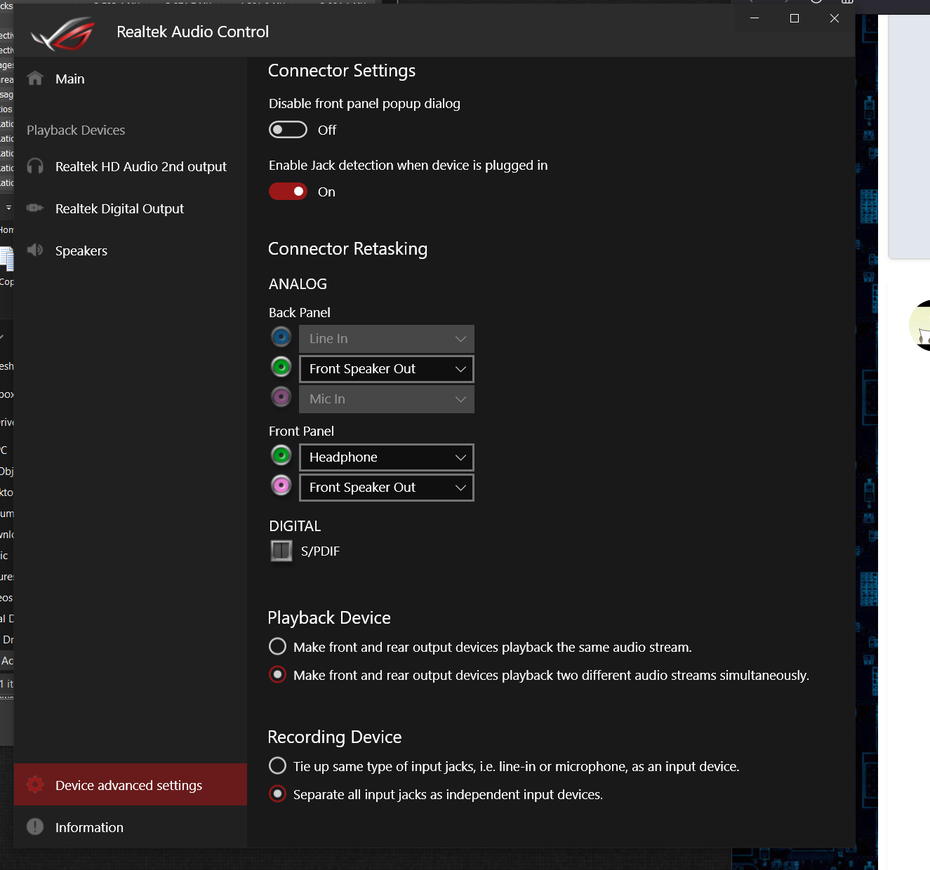Click the blue back panel Line In jack
Screen dimensions: 930x870
click(281, 337)
